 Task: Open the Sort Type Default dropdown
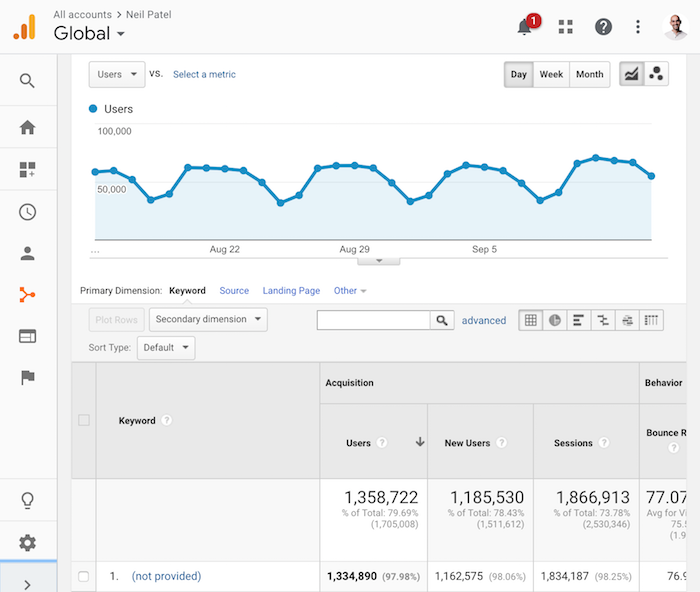click(x=166, y=347)
